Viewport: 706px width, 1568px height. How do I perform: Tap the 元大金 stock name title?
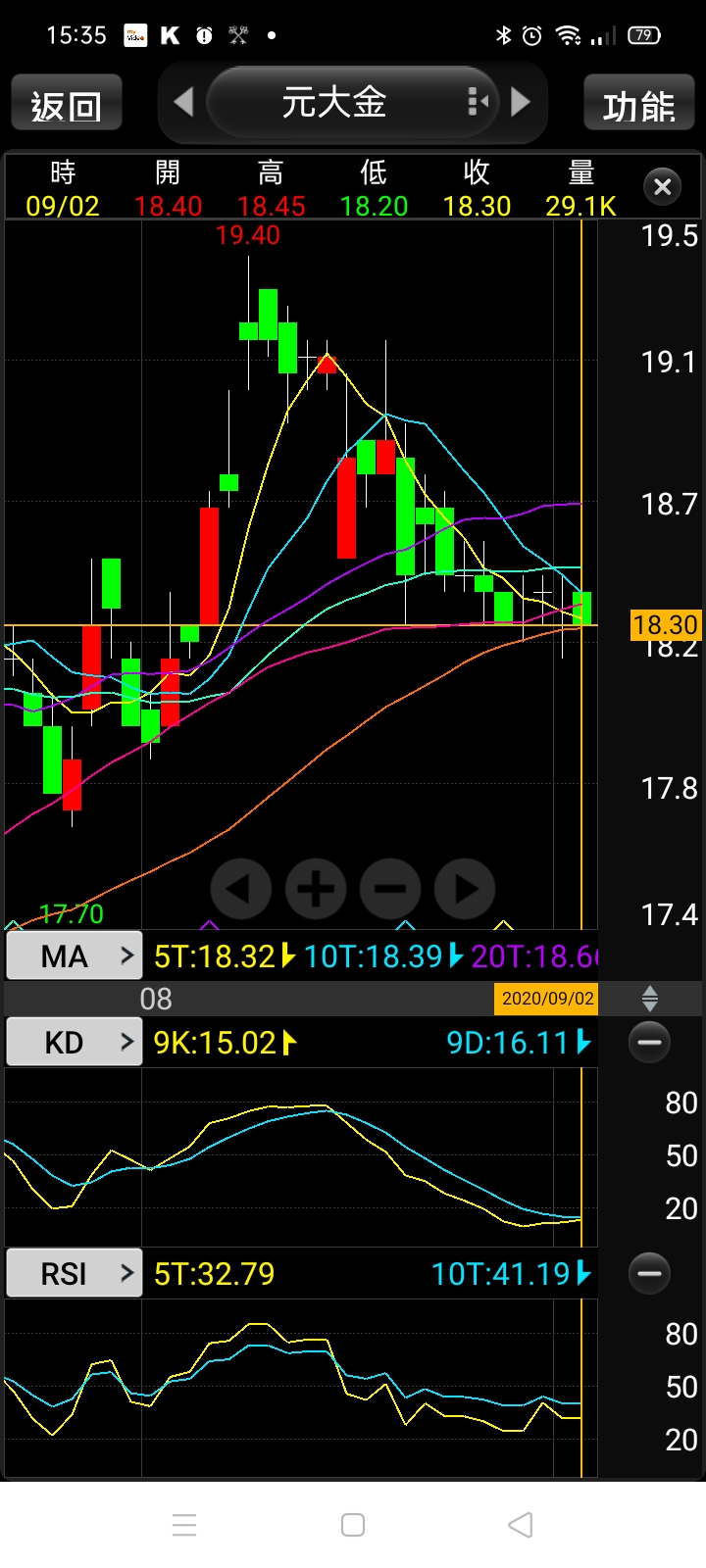[334, 102]
